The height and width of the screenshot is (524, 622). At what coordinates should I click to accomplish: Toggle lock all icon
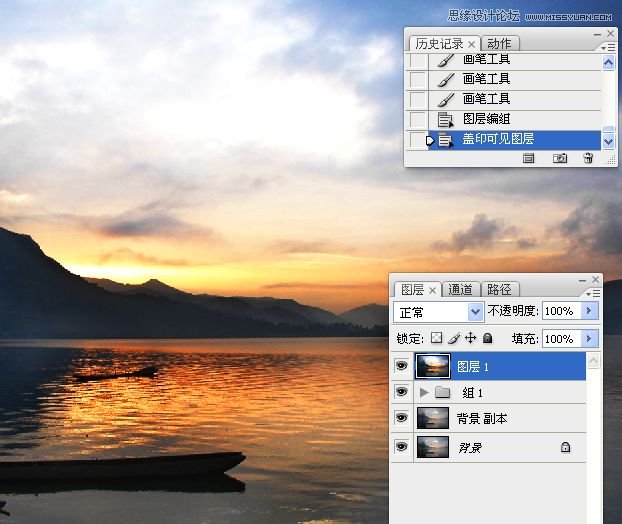coord(488,338)
